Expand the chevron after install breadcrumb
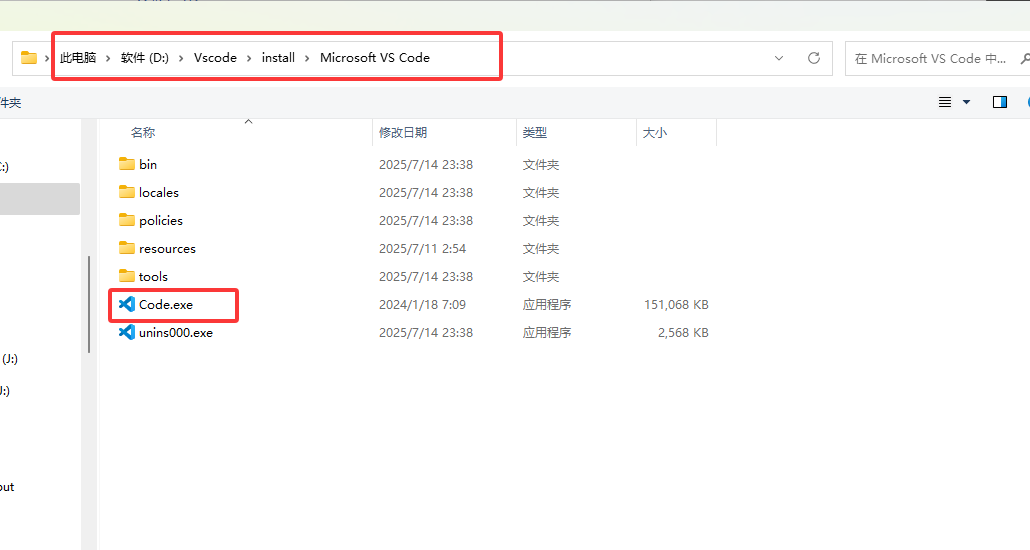This screenshot has width=1030, height=550. [x=307, y=58]
